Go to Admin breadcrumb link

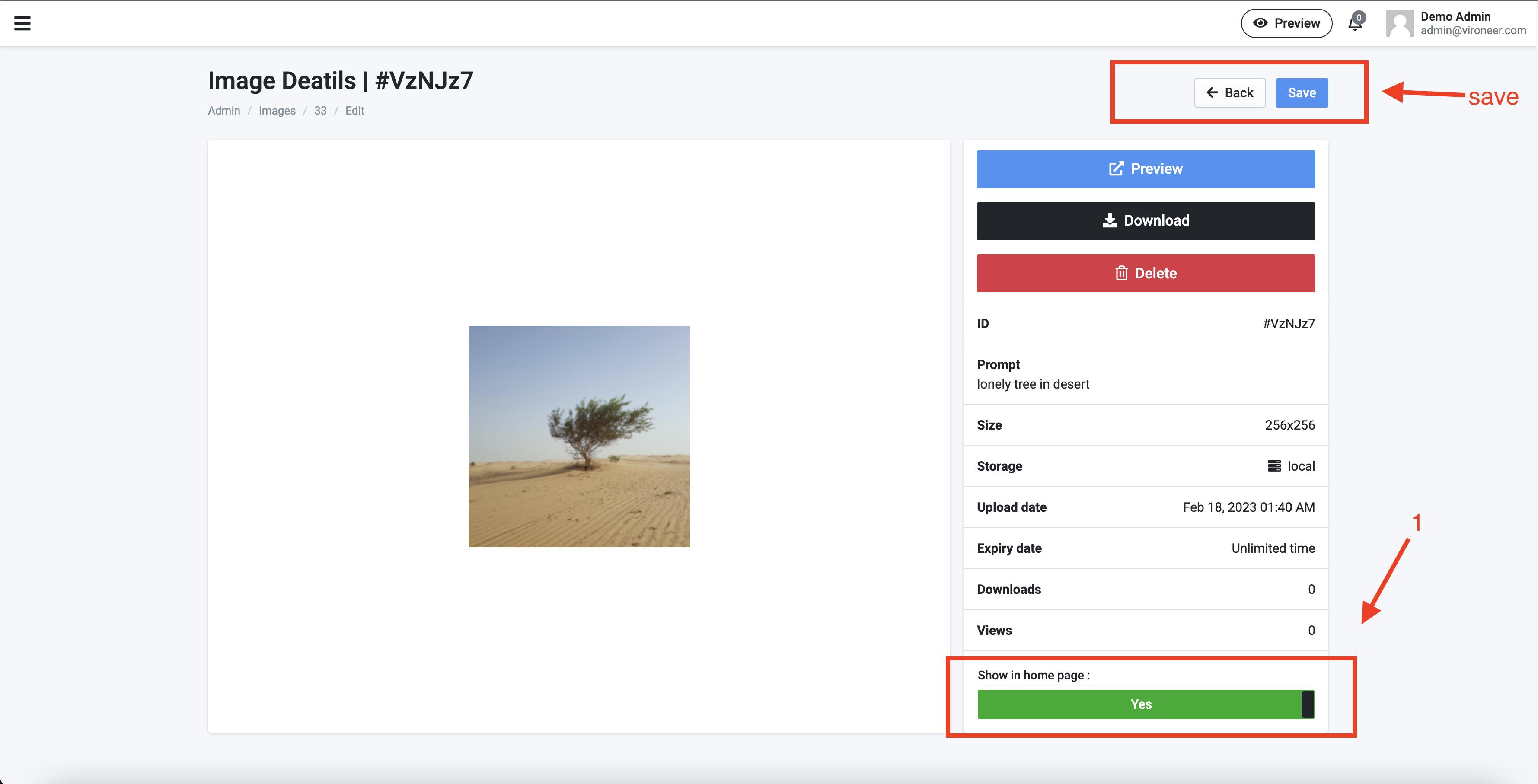tap(224, 111)
